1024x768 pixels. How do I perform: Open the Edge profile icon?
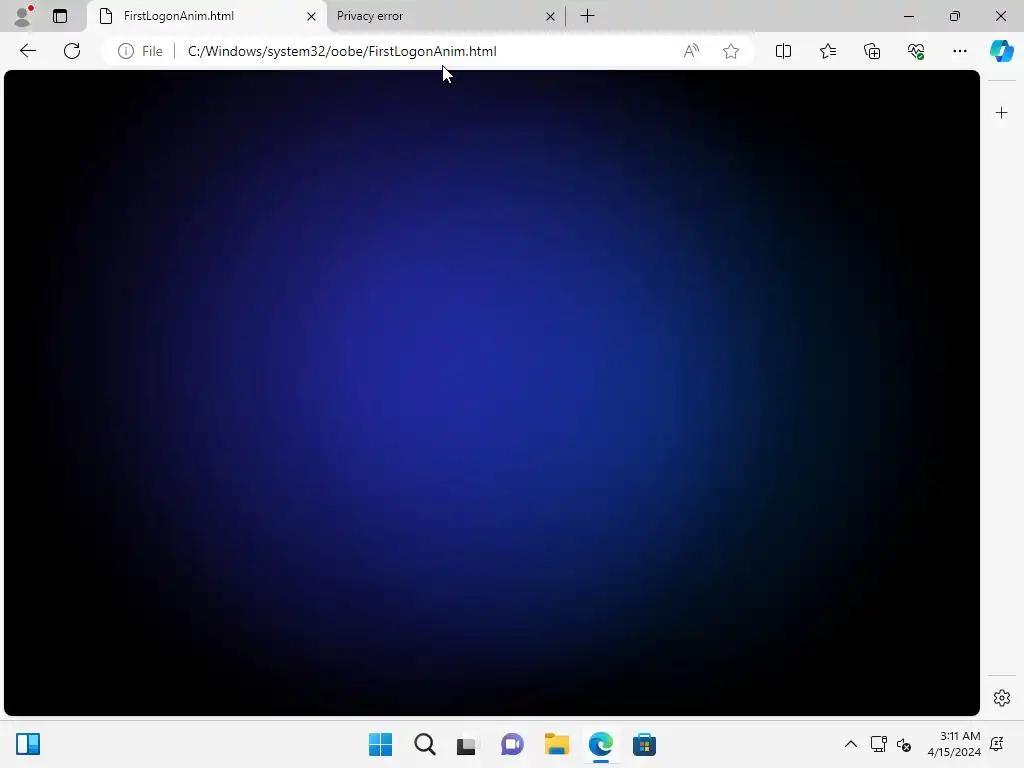pyautogui.click(x=23, y=16)
